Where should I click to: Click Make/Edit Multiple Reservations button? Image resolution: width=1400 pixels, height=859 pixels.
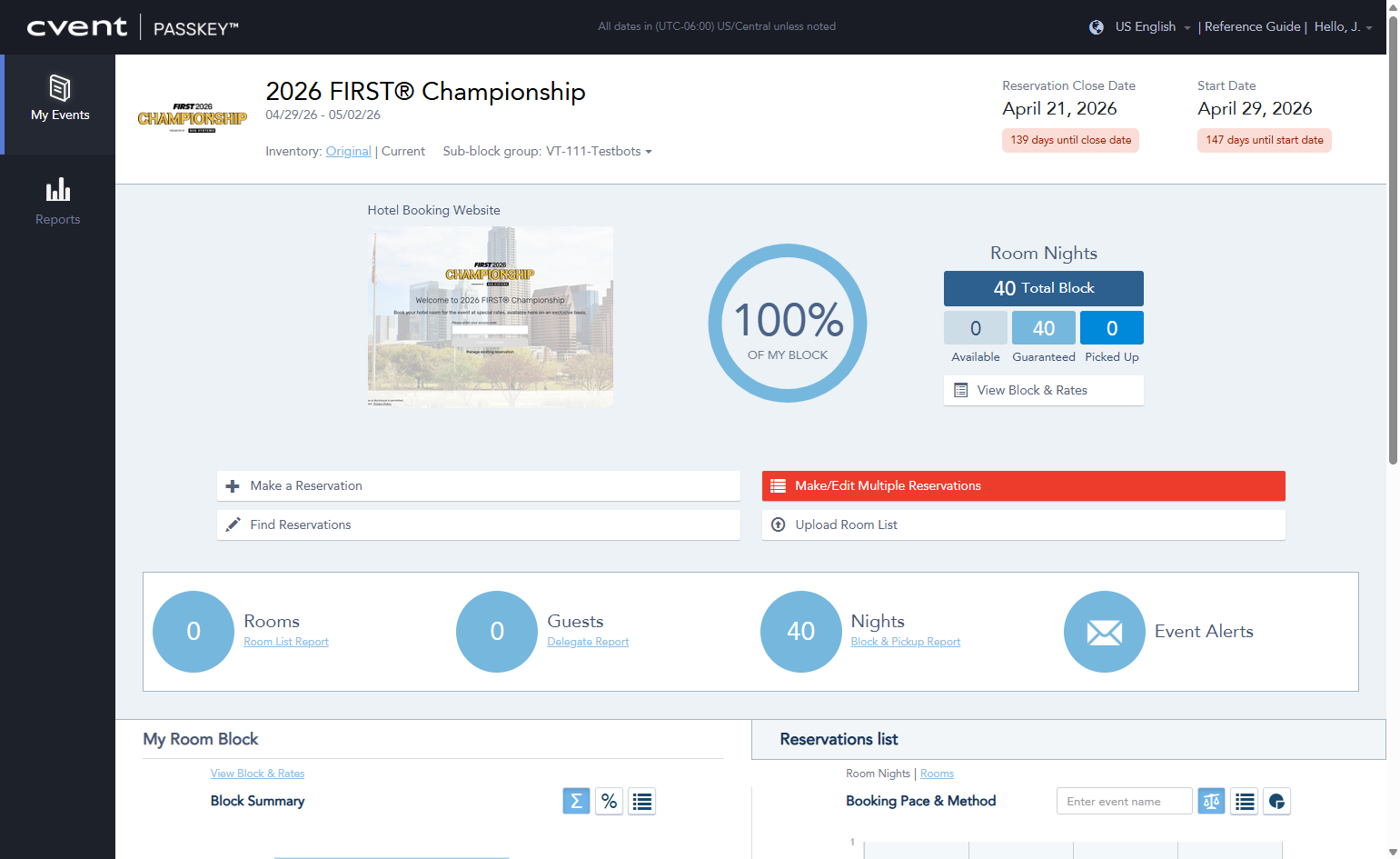coord(1024,486)
